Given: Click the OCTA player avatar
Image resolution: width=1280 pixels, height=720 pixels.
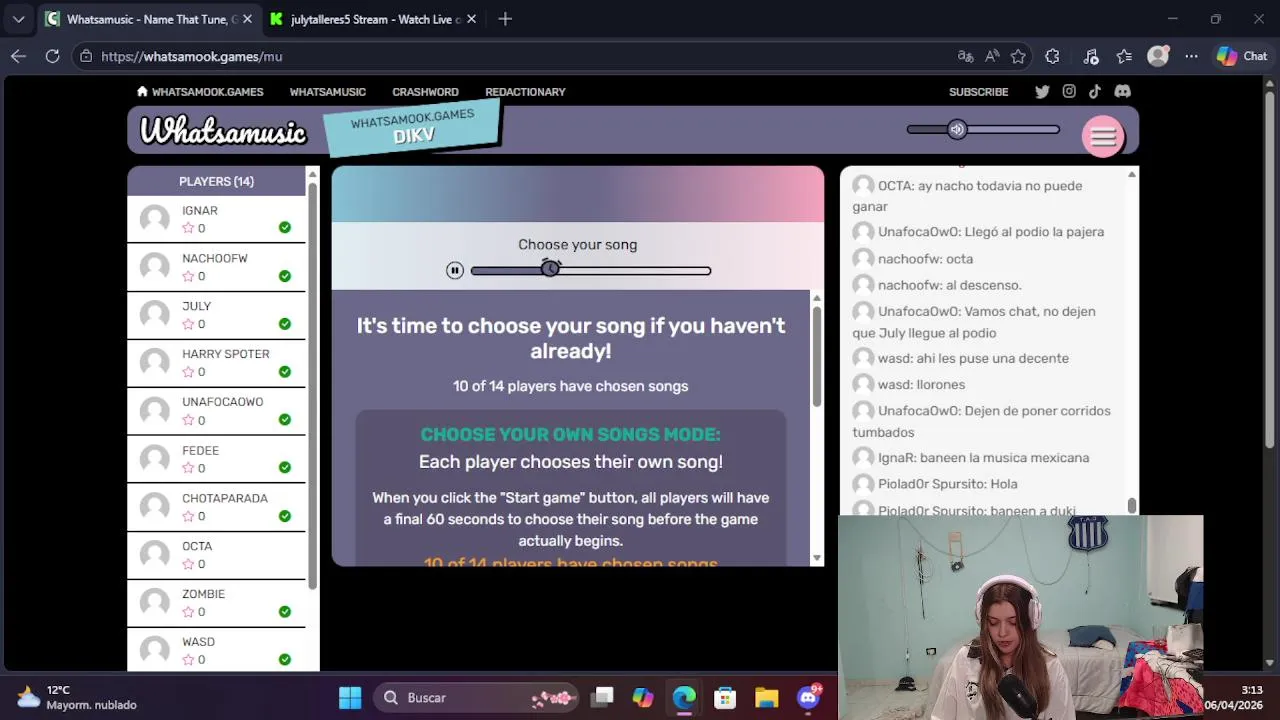Looking at the screenshot, I should tap(155, 555).
